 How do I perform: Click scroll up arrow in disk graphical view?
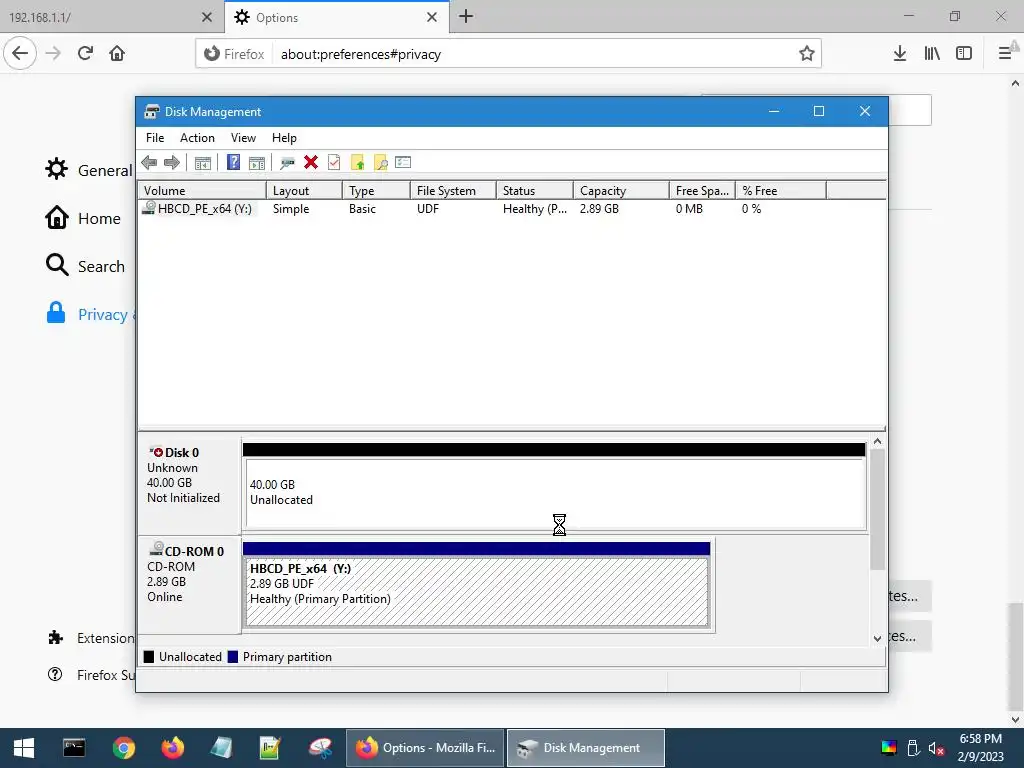pos(878,441)
